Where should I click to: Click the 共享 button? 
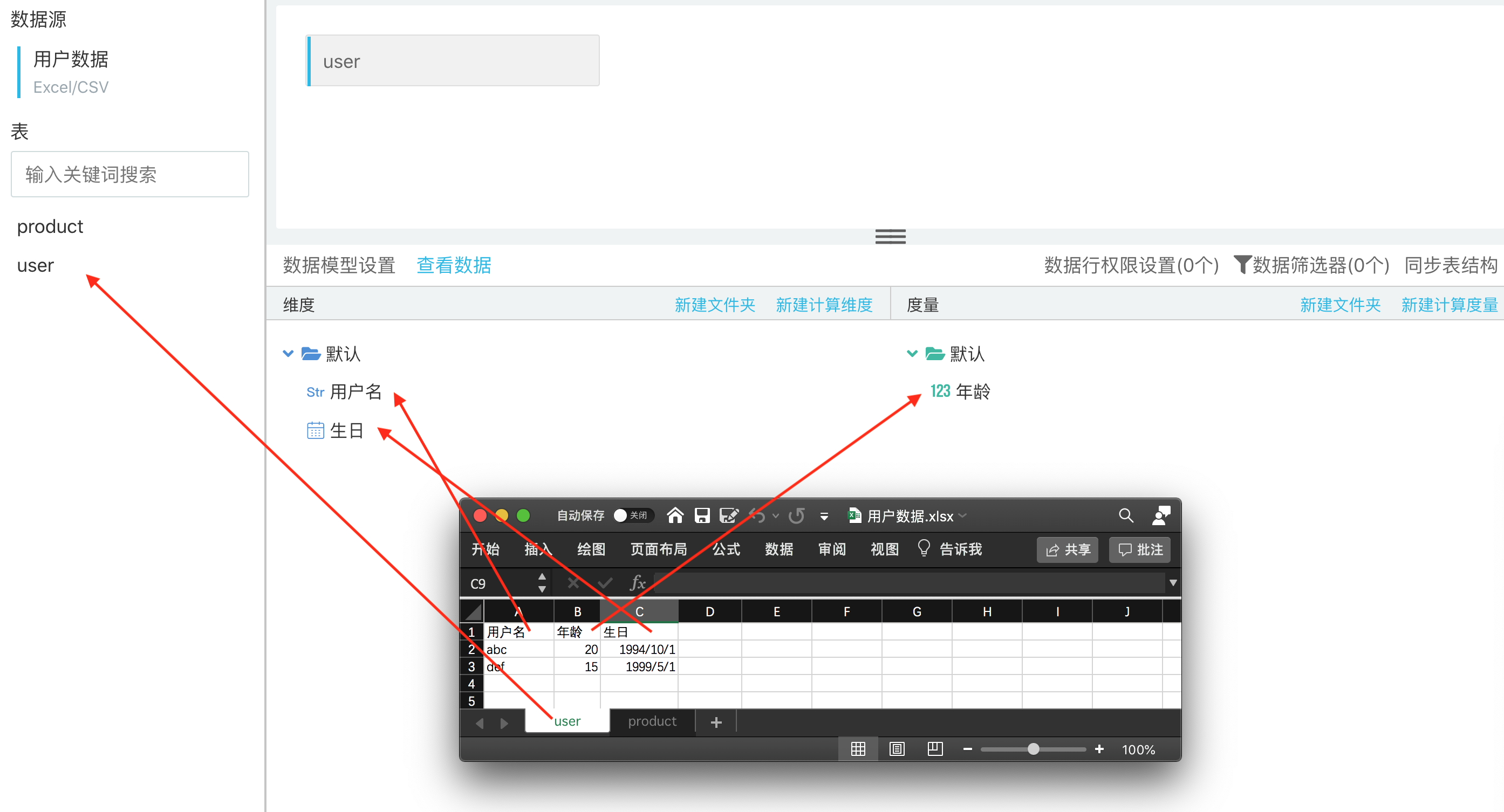coord(1067,550)
